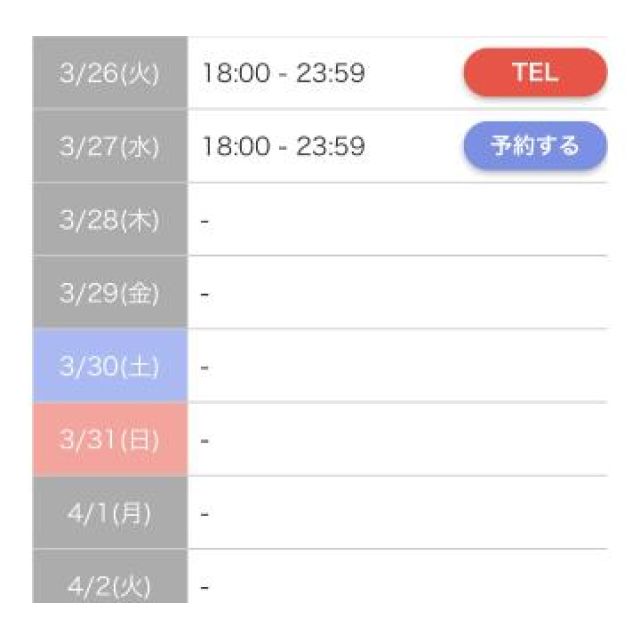640x640 pixels.
Task: Select the 3/26(火) date cell
Action: point(110,73)
